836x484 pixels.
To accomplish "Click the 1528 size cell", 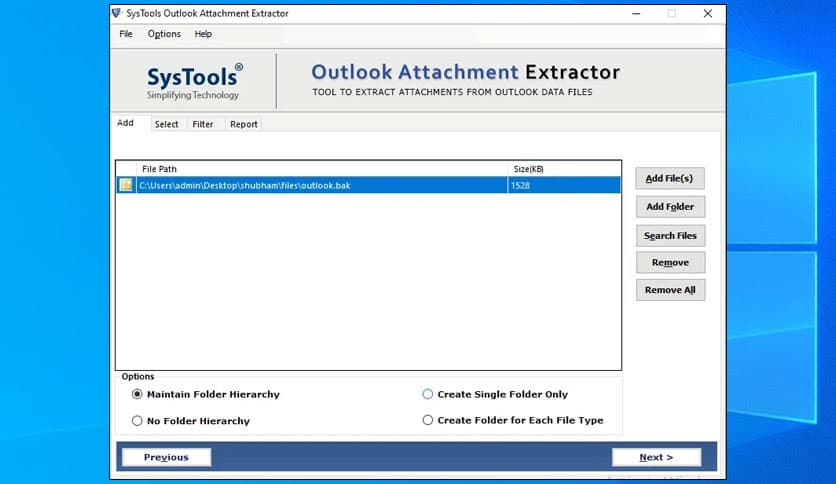I will tap(564, 185).
